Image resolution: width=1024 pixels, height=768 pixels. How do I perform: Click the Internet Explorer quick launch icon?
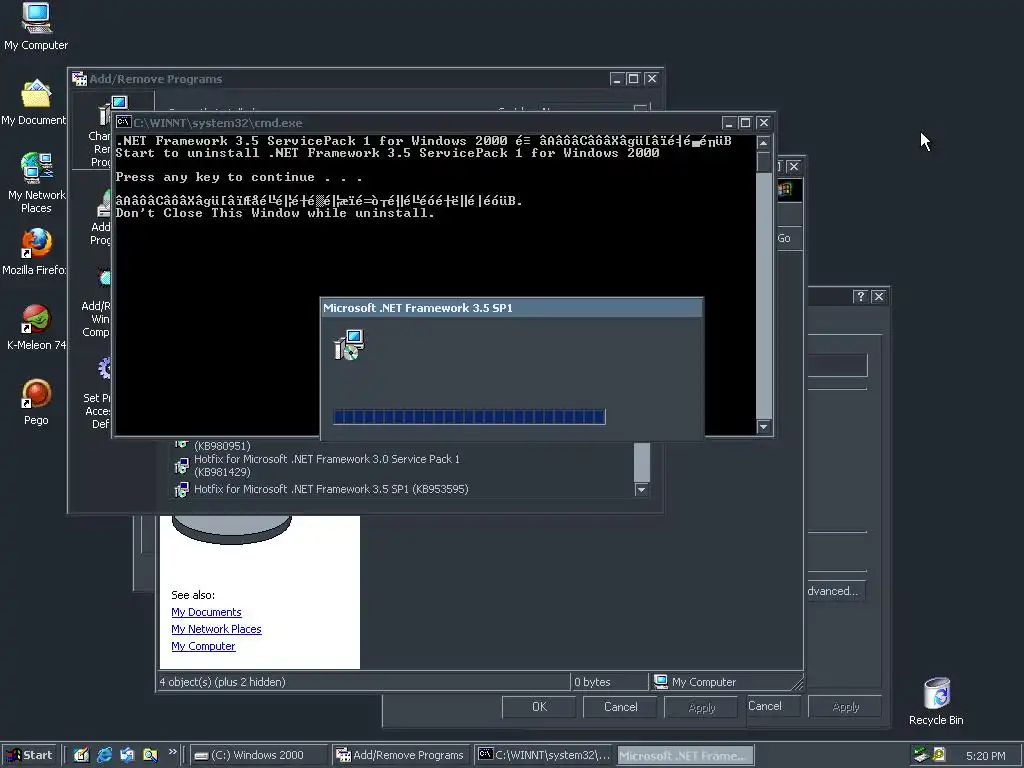pyautogui.click(x=104, y=755)
